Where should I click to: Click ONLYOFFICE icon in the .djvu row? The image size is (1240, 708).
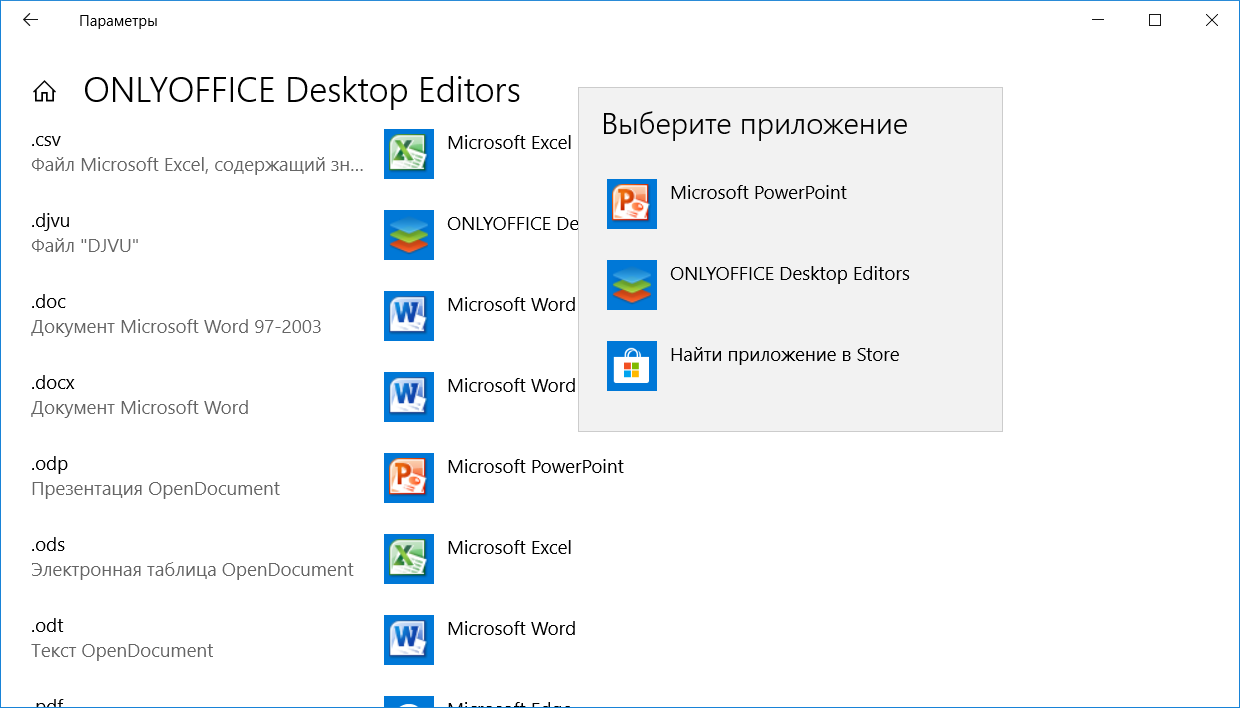[409, 235]
